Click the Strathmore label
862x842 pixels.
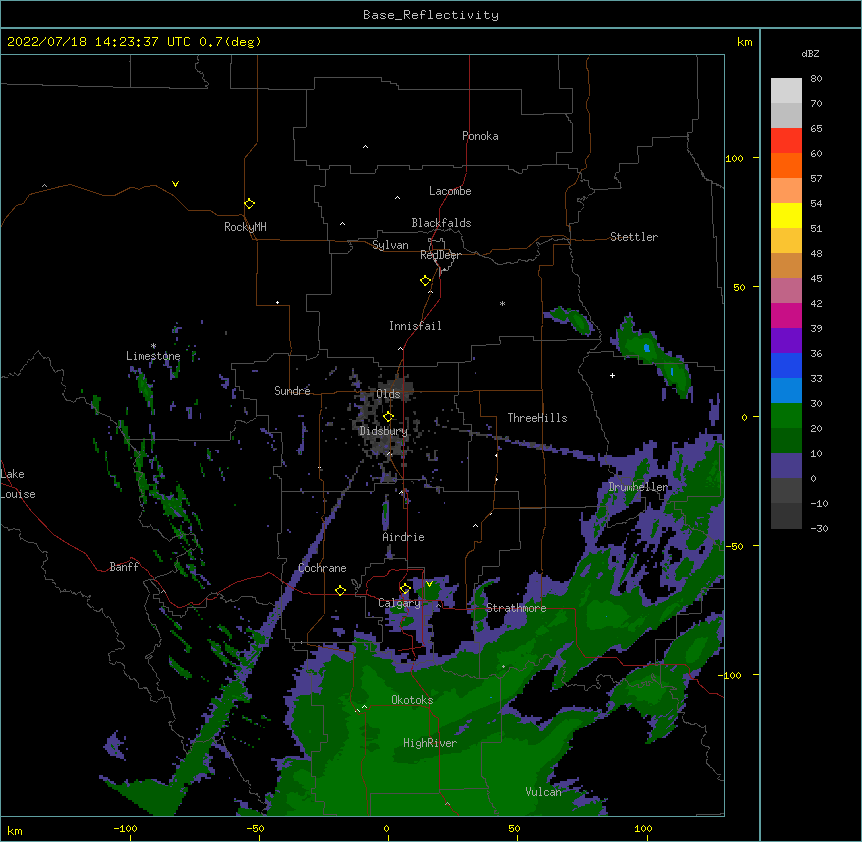coord(516,608)
